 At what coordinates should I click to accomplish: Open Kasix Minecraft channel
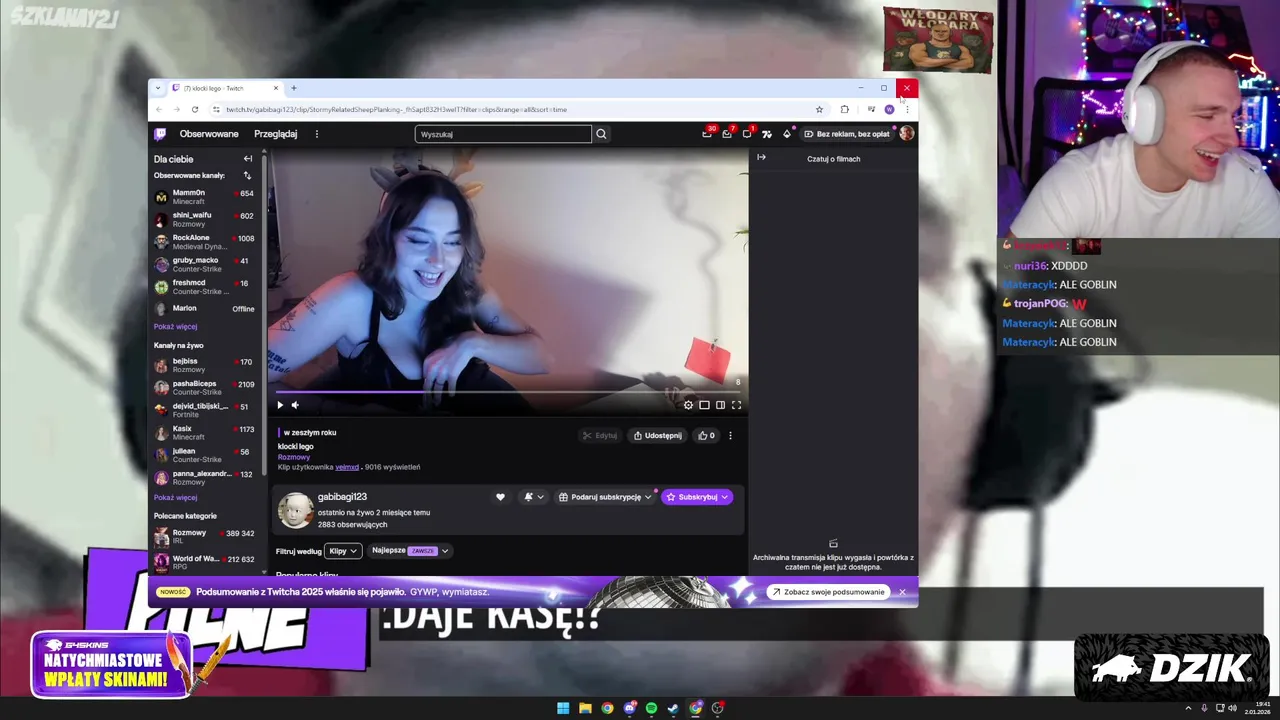click(204, 432)
